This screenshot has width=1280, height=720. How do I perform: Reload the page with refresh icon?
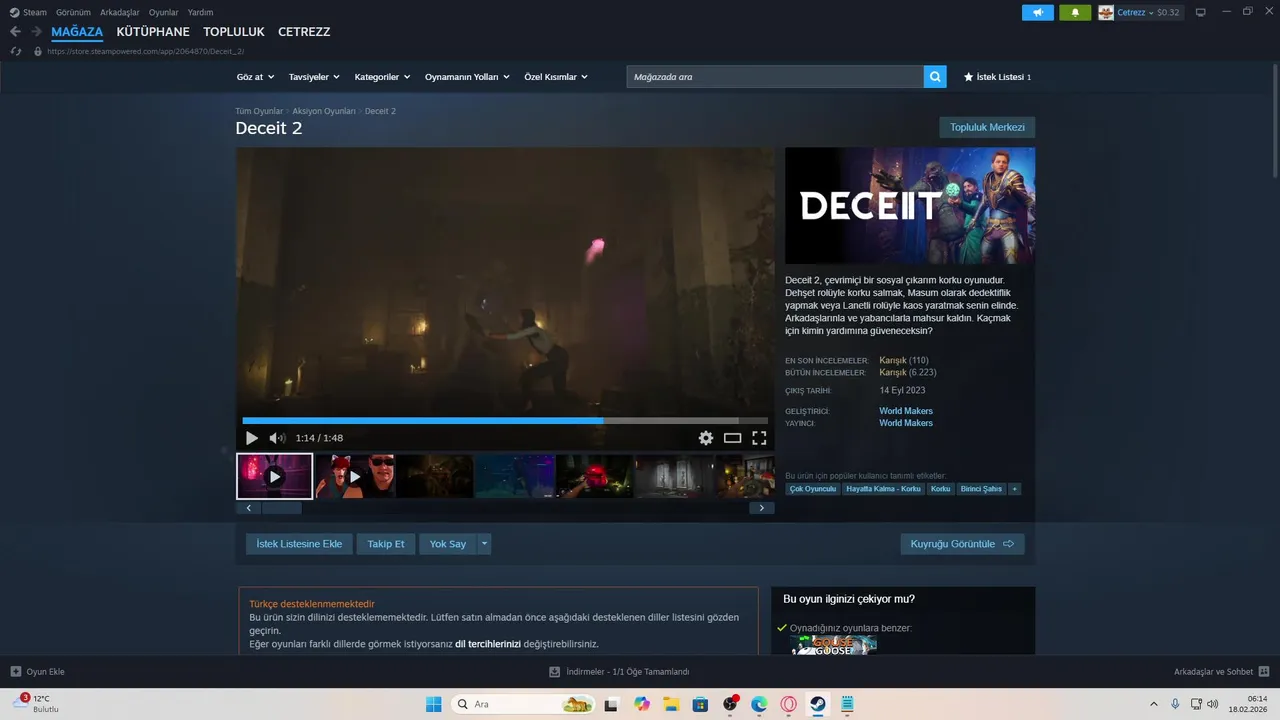16,51
